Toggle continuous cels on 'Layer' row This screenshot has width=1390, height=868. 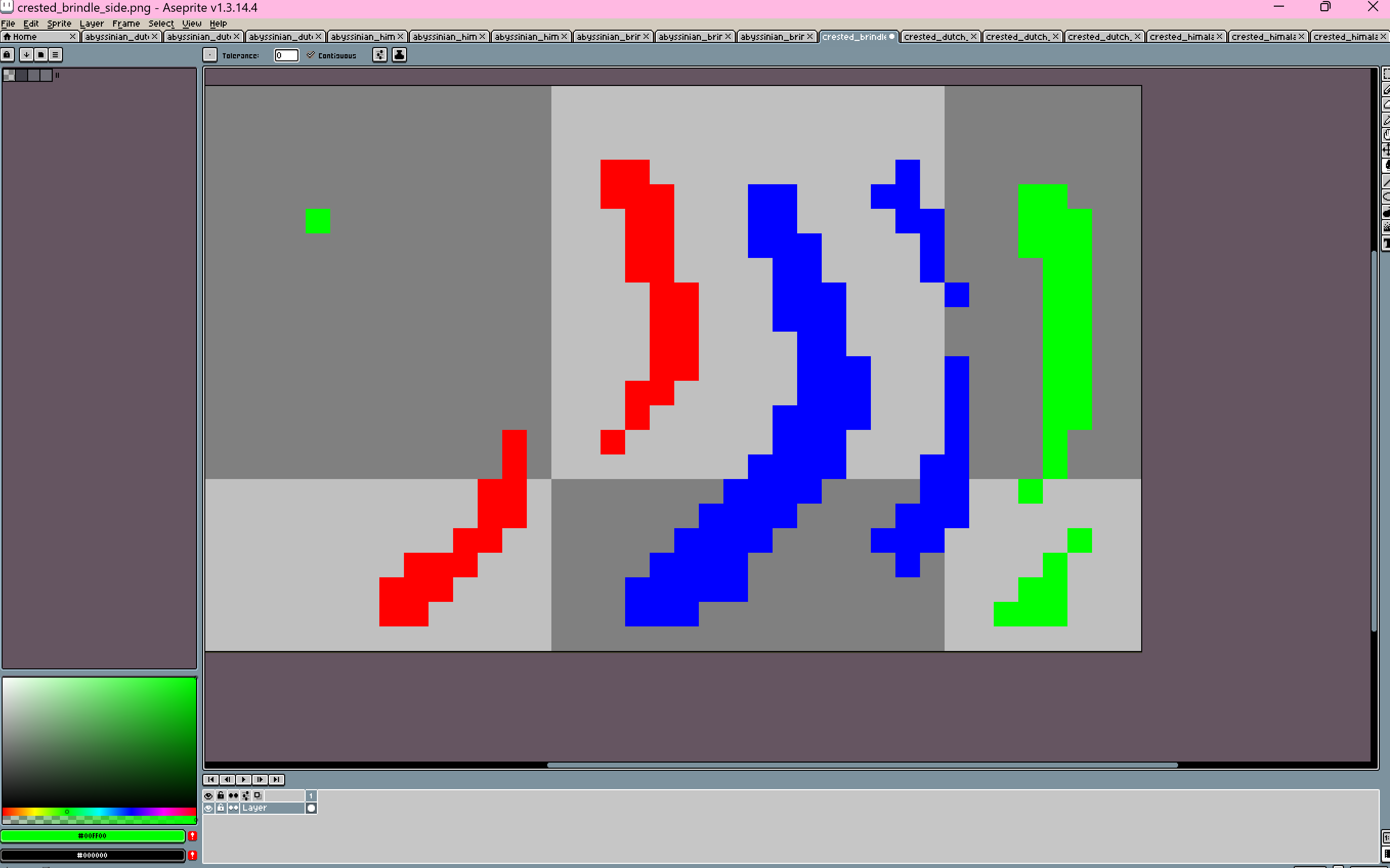233,808
